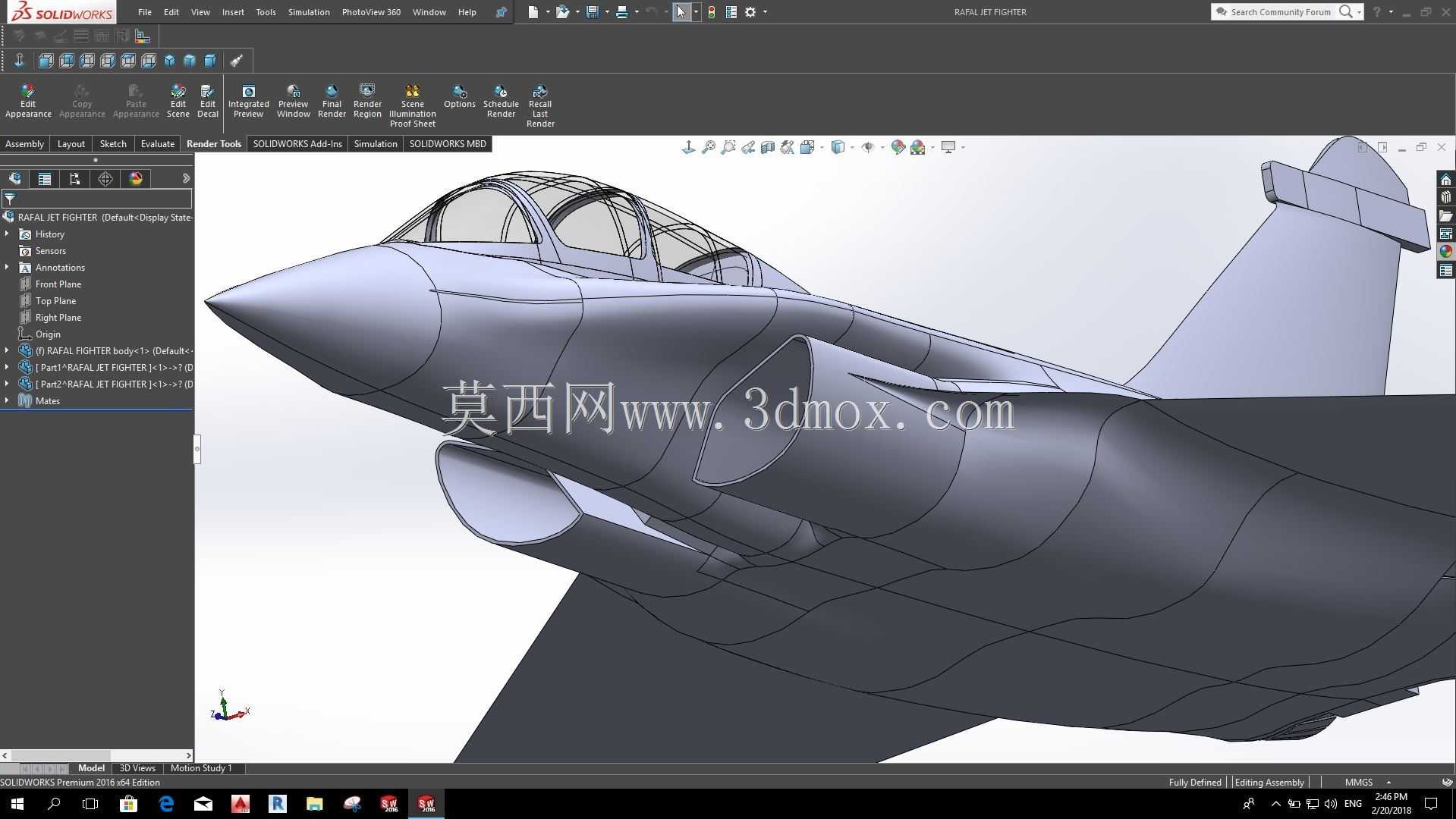
Task: Open Edit Decal tool
Action: 207,102
